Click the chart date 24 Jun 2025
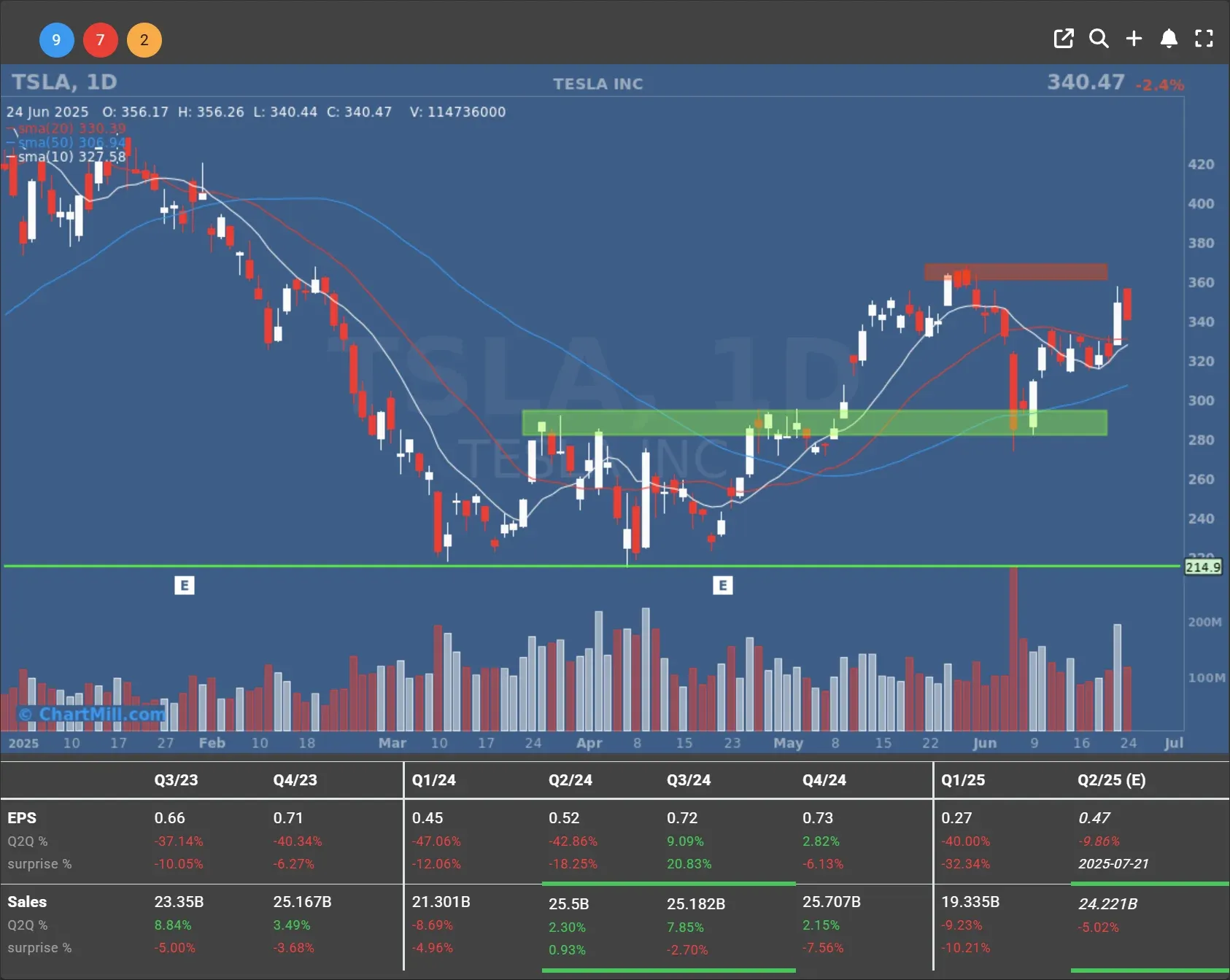The width and height of the screenshot is (1230, 980). point(47,112)
